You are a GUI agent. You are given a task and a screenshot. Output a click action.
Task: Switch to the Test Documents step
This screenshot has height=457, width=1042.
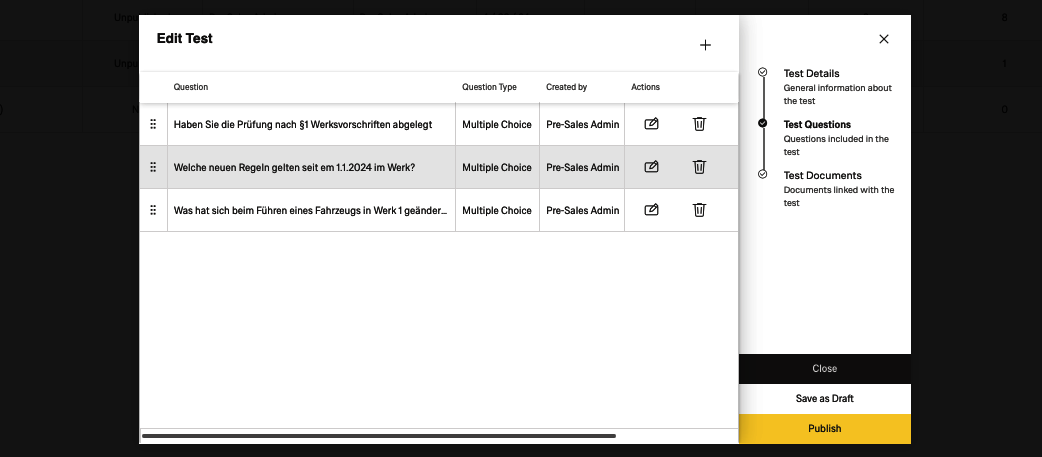click(x=822, y=176)
